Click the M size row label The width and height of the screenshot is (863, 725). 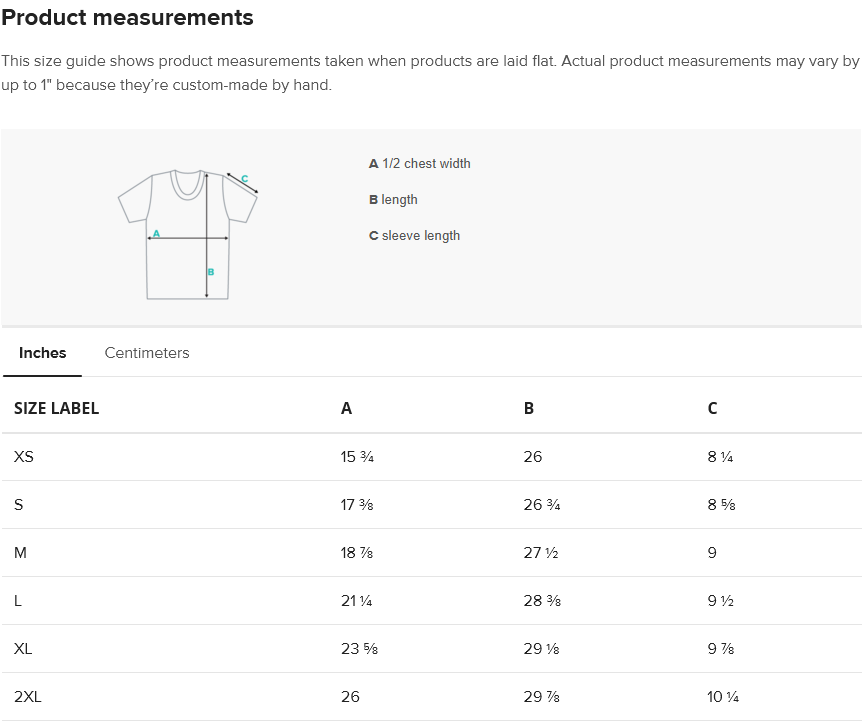click(x=20, y=553)
